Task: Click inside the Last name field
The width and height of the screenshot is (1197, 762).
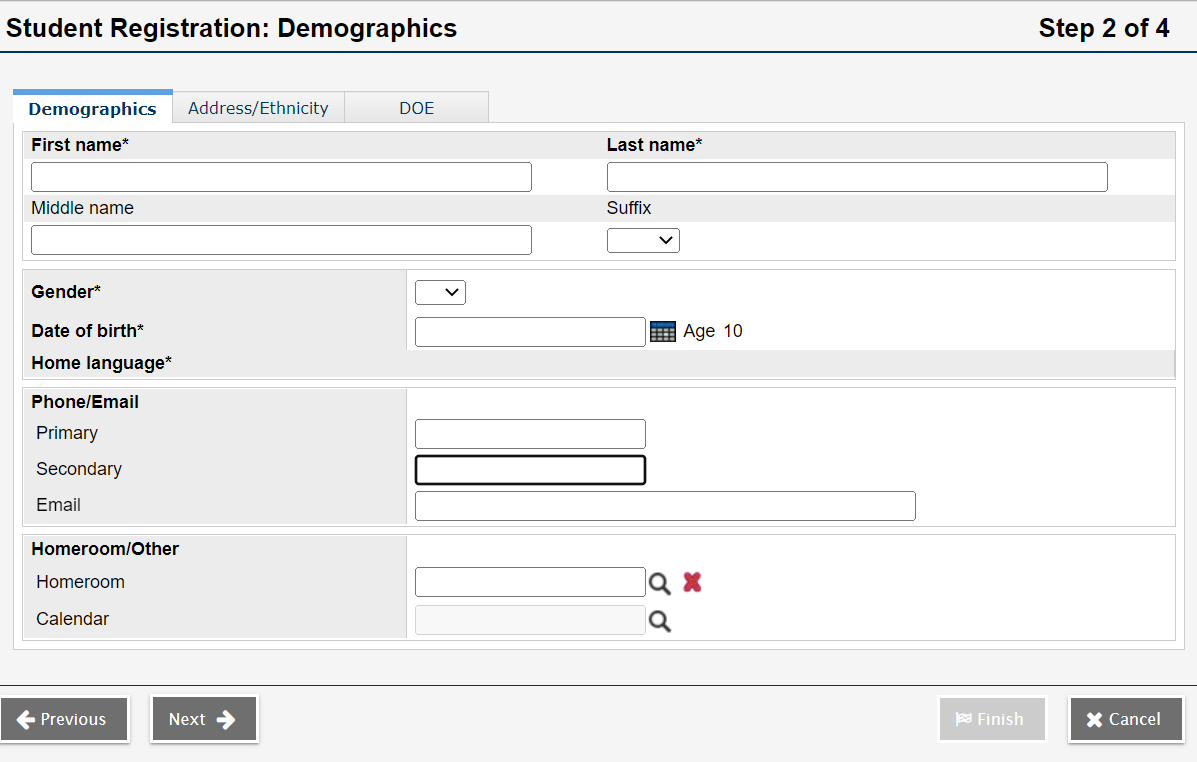Action: pos(857,176)
